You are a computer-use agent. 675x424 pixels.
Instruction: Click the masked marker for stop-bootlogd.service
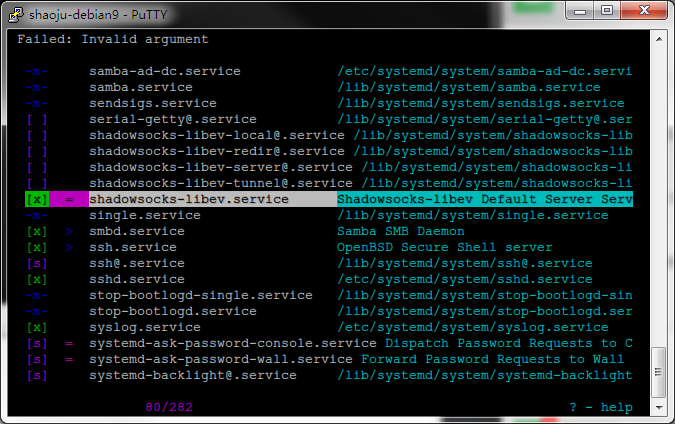pyautogui.click(x=37, y=311)
